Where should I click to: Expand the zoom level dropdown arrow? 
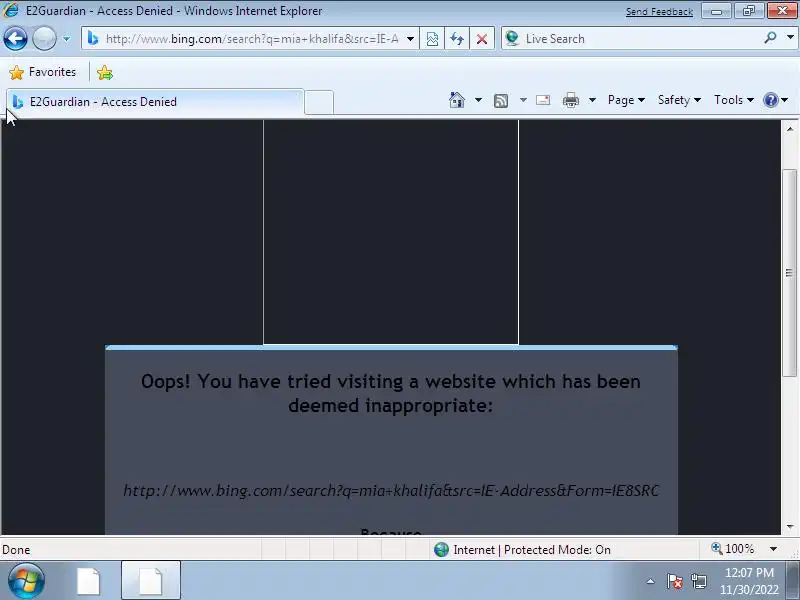pos(773,549)
